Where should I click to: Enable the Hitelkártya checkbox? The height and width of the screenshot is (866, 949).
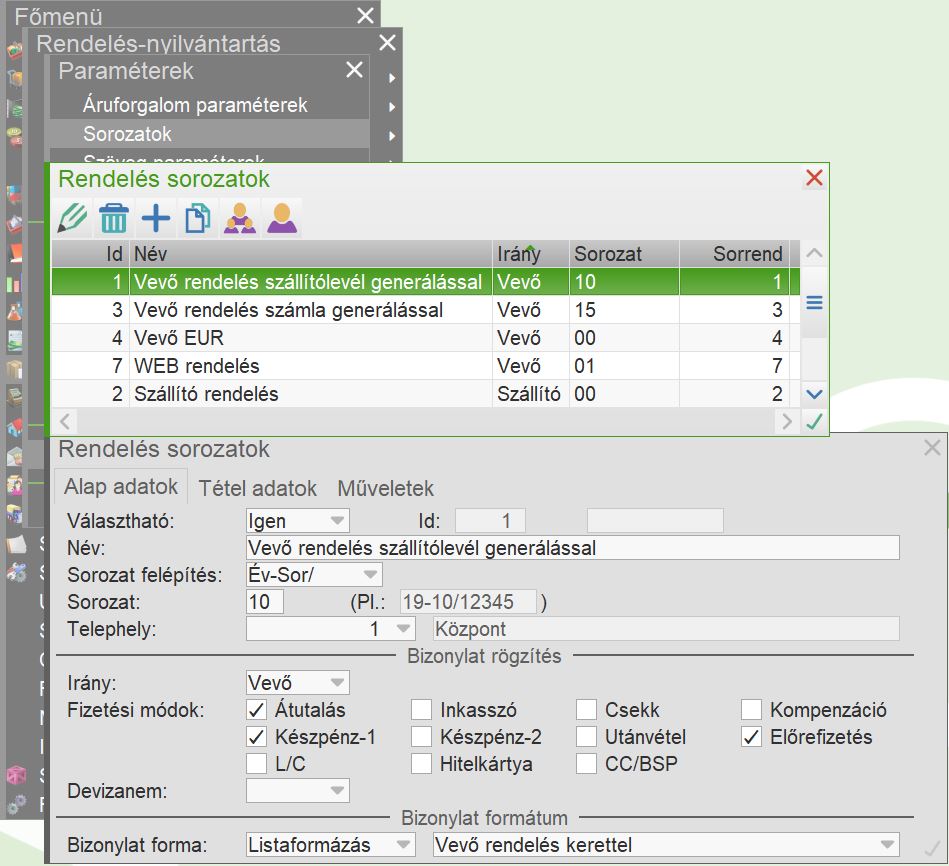pyautogui.click(x=421, y=764)
